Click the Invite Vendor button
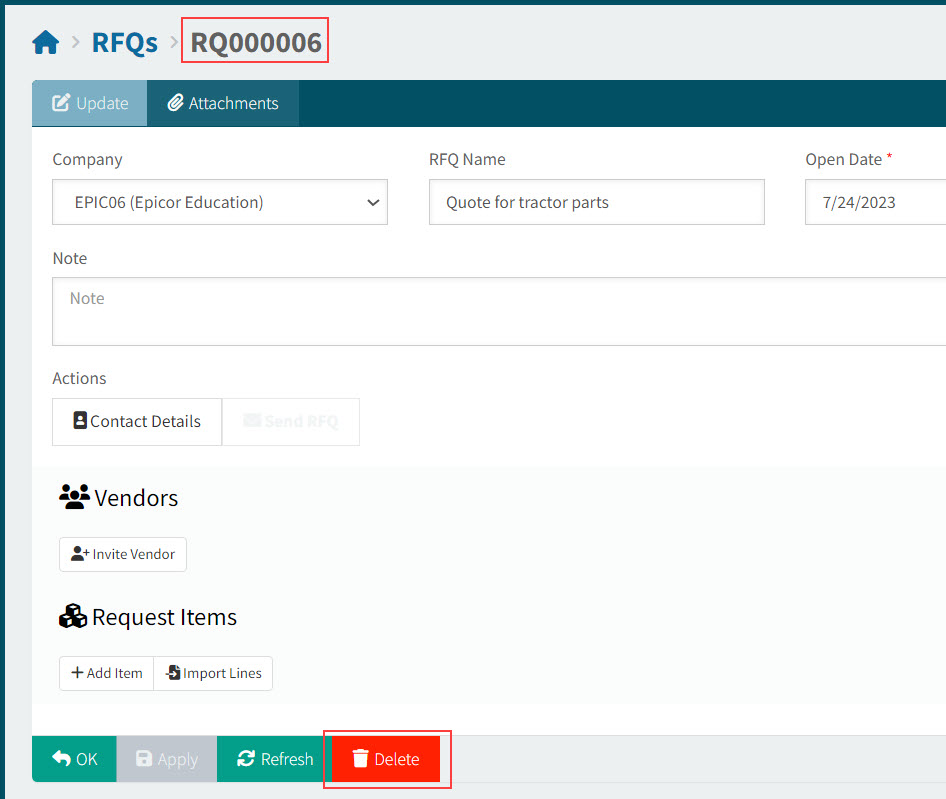This screenshot has height=799, width=946. click(x=123, y=554)
